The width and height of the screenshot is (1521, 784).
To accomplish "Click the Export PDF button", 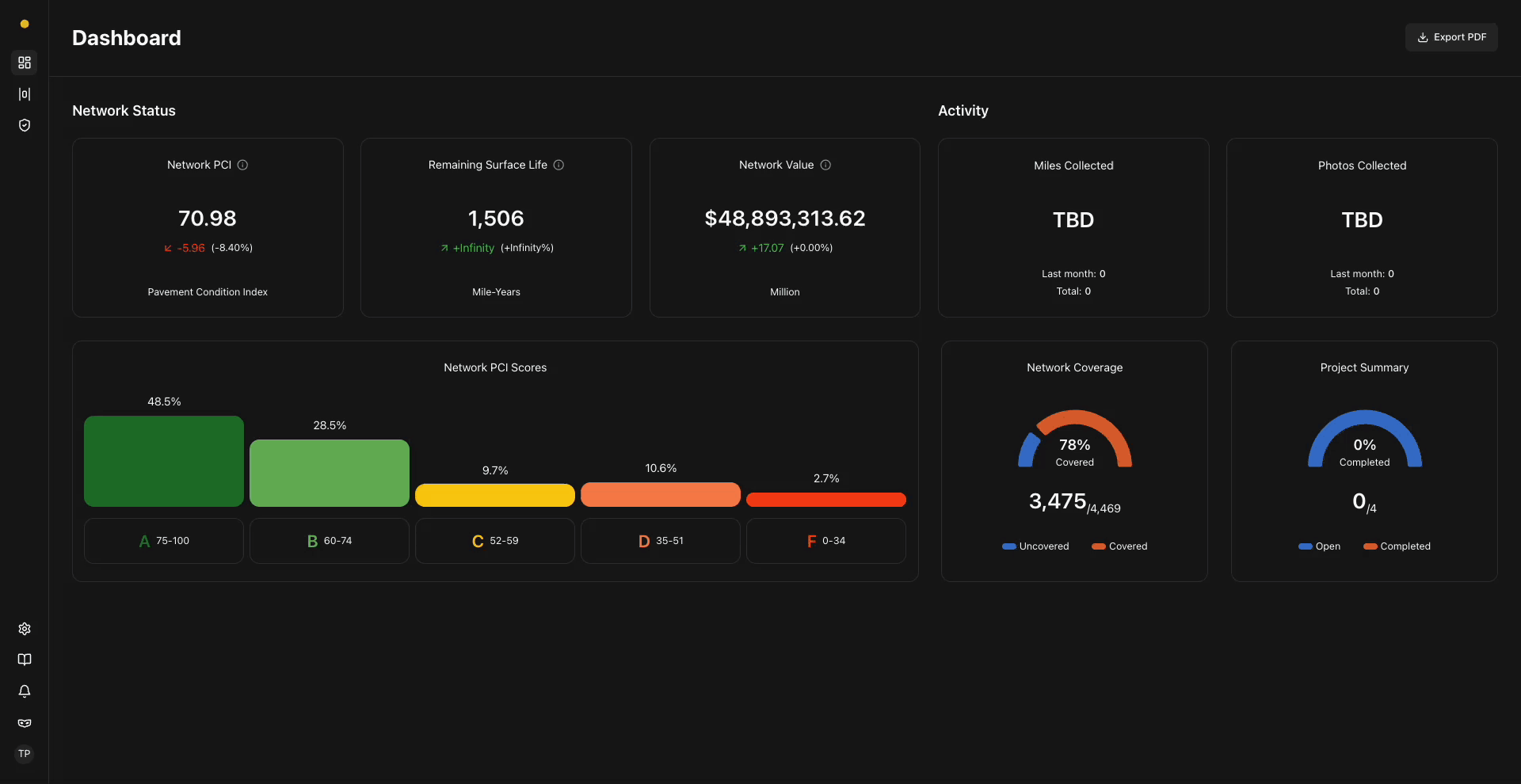I will 1451,36.
